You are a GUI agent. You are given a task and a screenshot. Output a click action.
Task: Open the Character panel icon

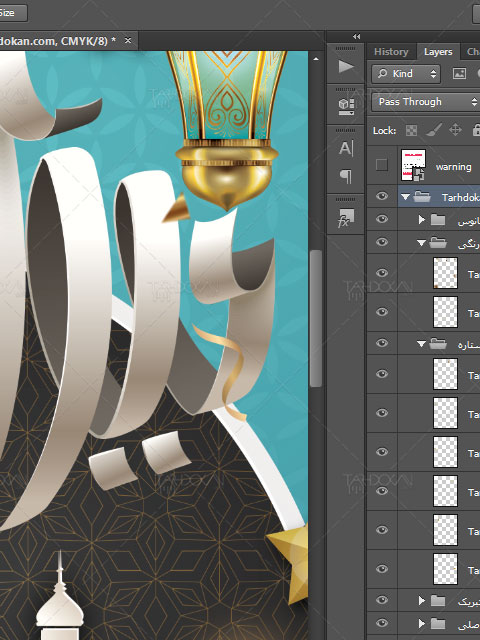(x=346, y=148)
